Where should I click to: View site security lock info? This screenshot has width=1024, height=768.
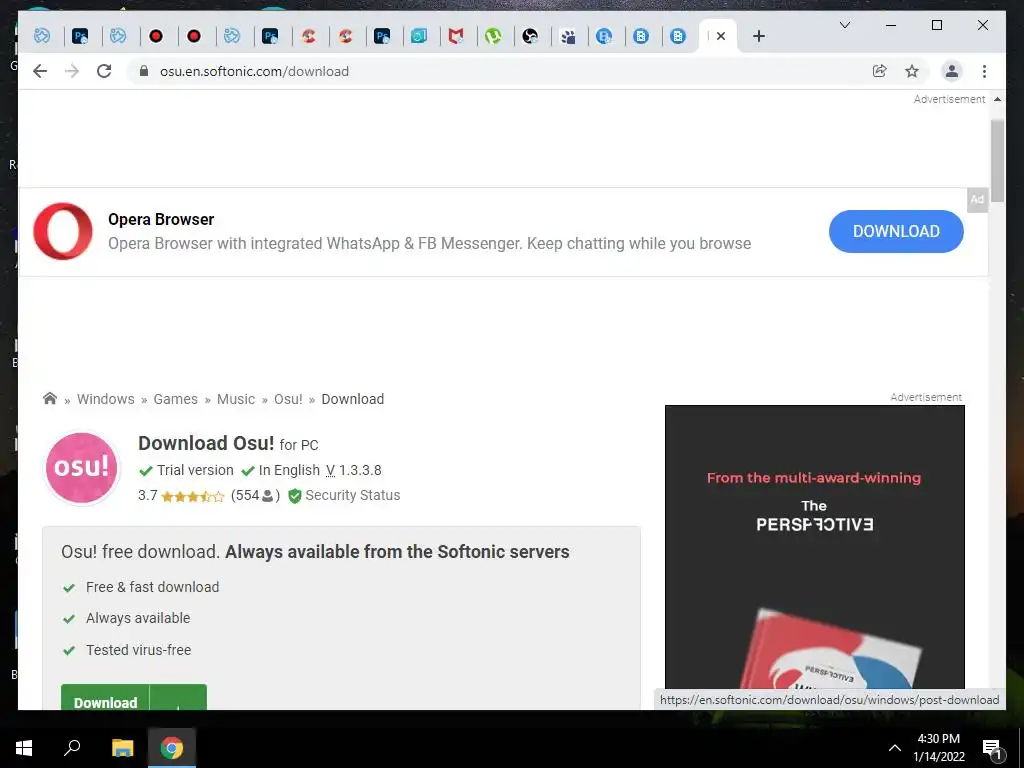tap(144, 71)
